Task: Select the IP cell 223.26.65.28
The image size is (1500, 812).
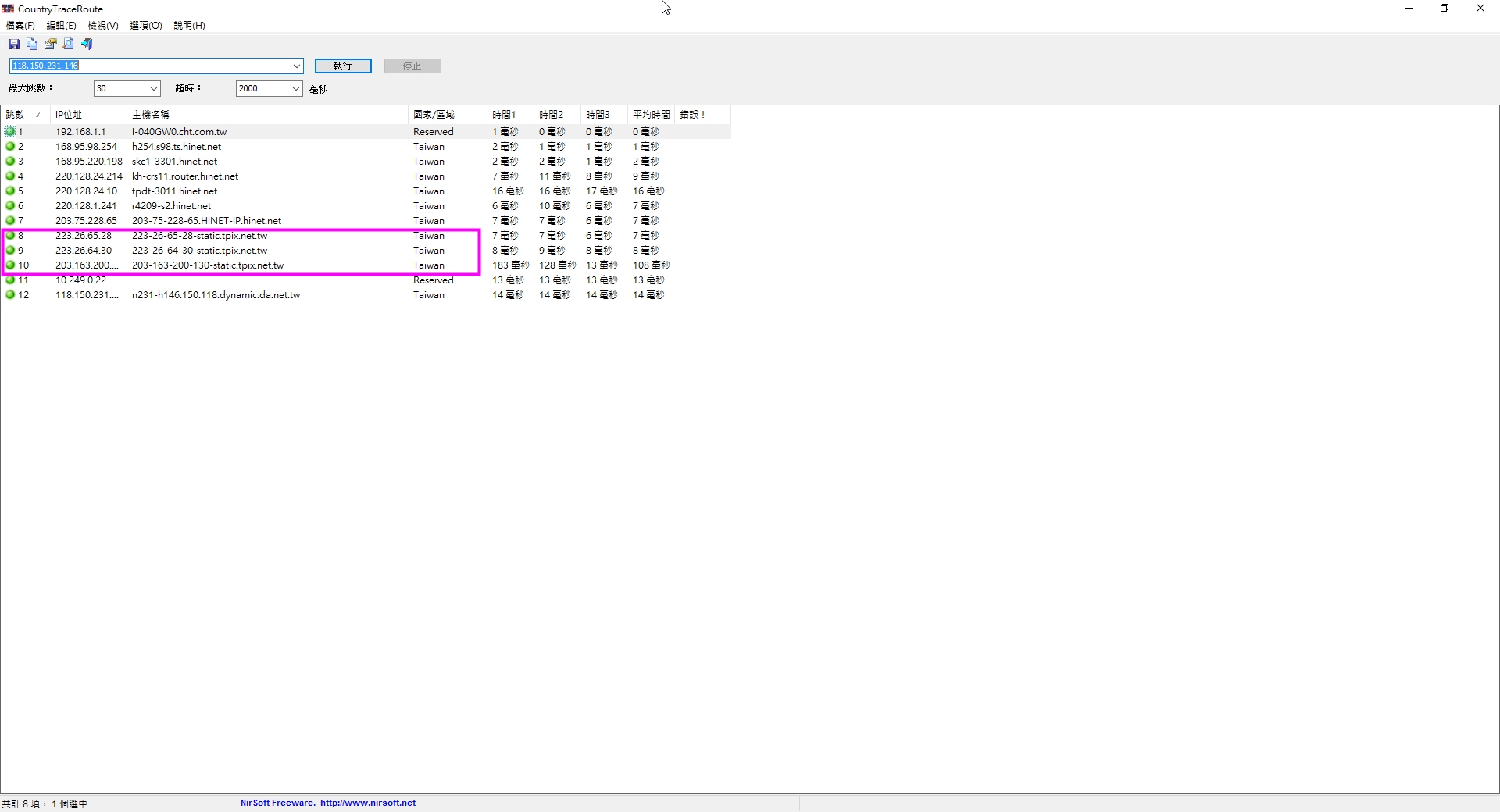Action: pyautogui.click(x=84, y=236)
